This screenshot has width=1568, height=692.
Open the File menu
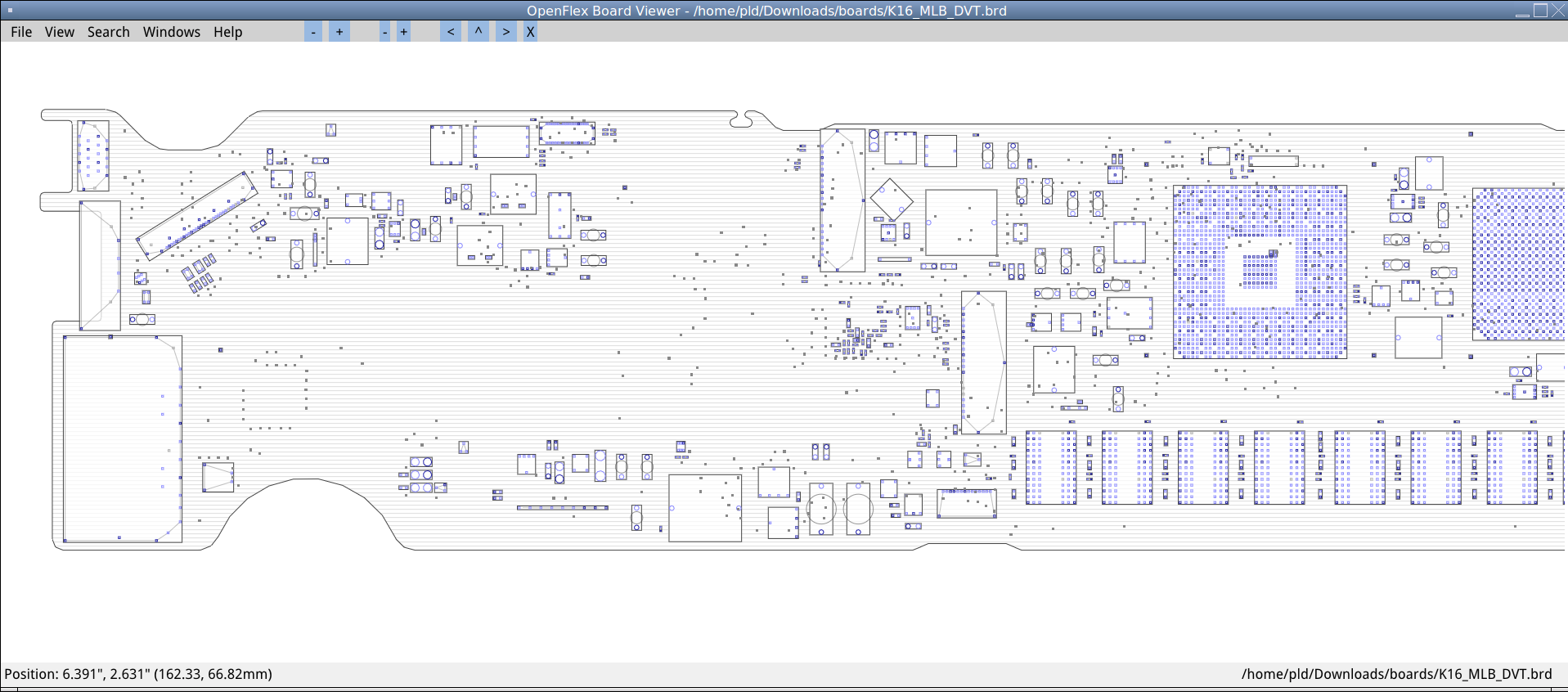(x=21, y=32)
